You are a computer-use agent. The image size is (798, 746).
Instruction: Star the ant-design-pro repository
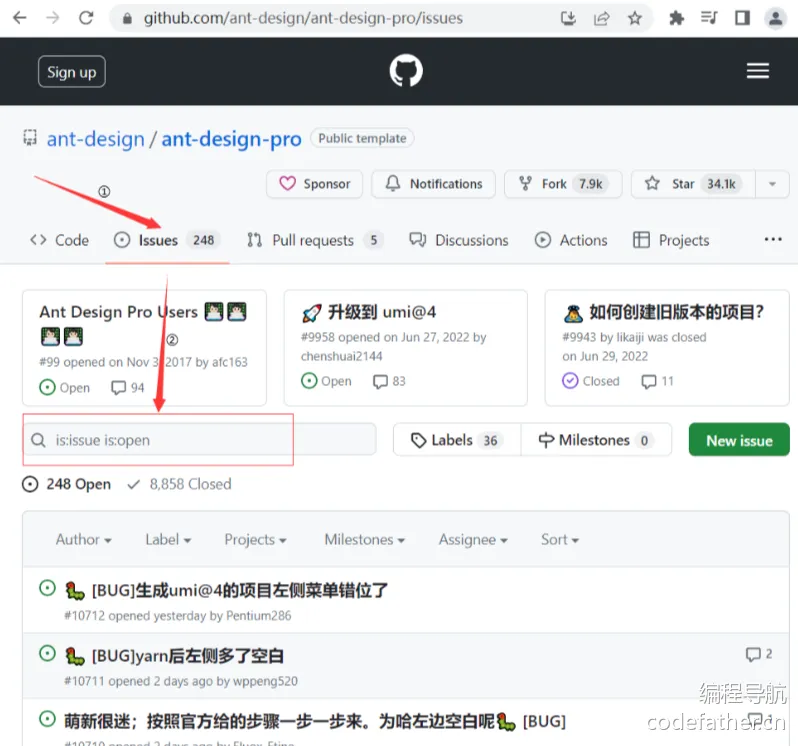693,184
